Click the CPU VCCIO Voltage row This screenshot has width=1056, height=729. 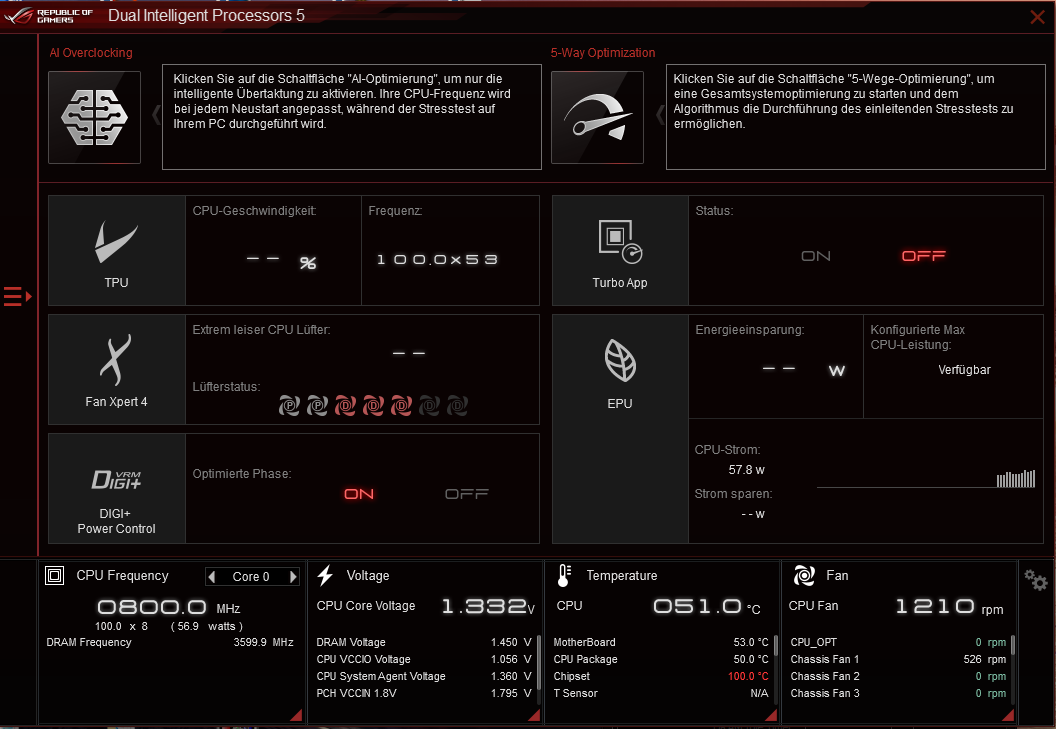click(x=424, y=659)
